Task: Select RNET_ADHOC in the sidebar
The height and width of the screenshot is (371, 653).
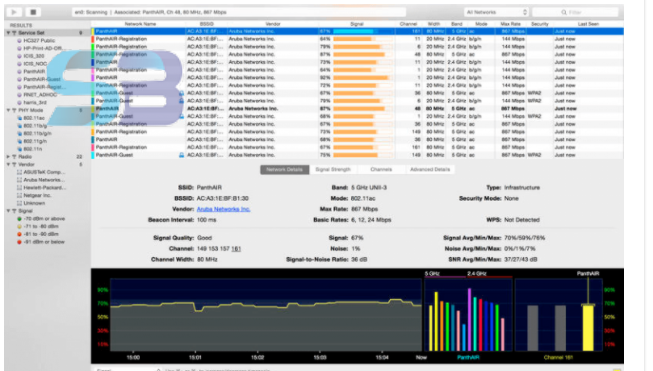Action: [40, 95]
